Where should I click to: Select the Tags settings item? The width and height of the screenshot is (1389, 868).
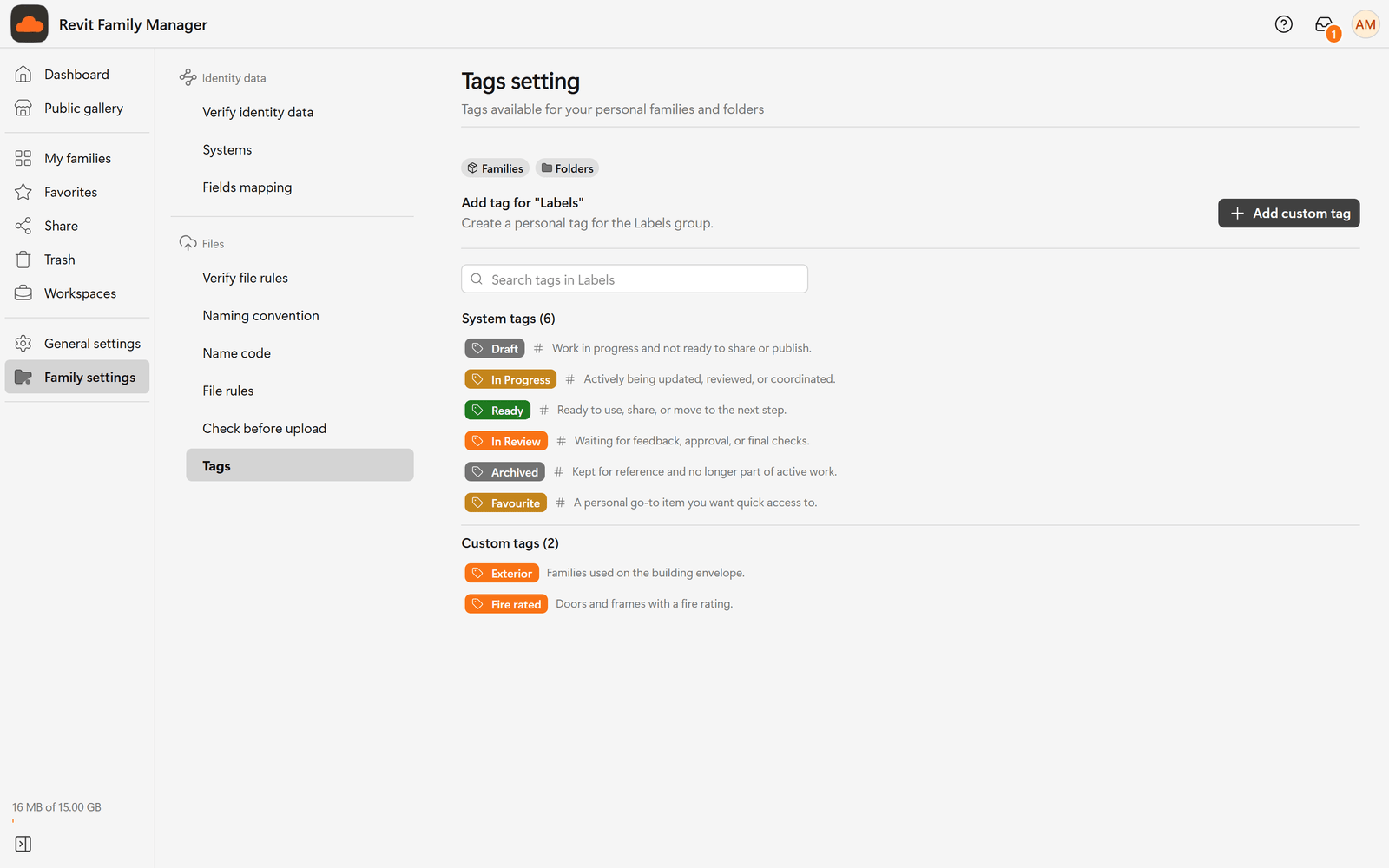coord(300,465)
